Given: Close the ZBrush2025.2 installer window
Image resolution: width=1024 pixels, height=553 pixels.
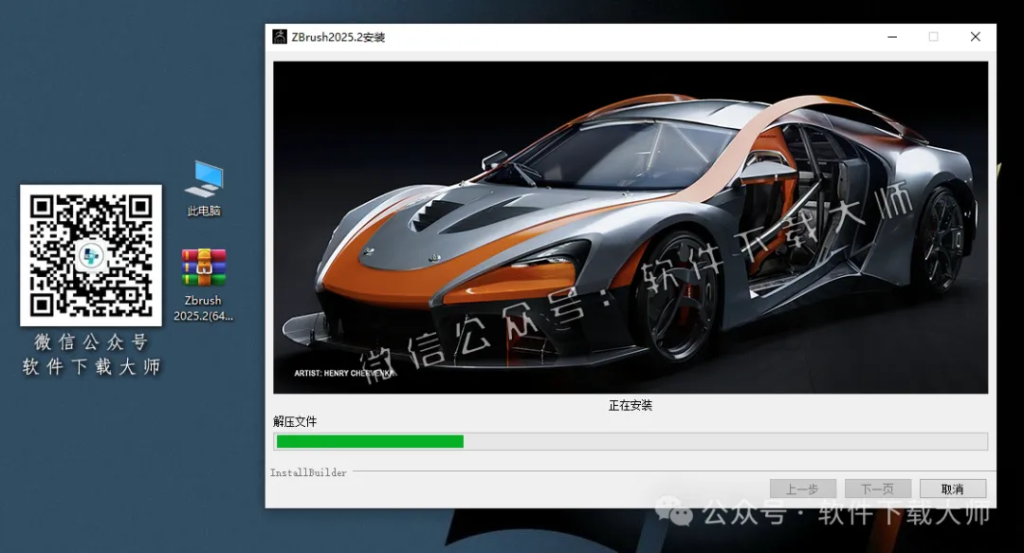Looking at the screenshot, I should coord(975,37).
